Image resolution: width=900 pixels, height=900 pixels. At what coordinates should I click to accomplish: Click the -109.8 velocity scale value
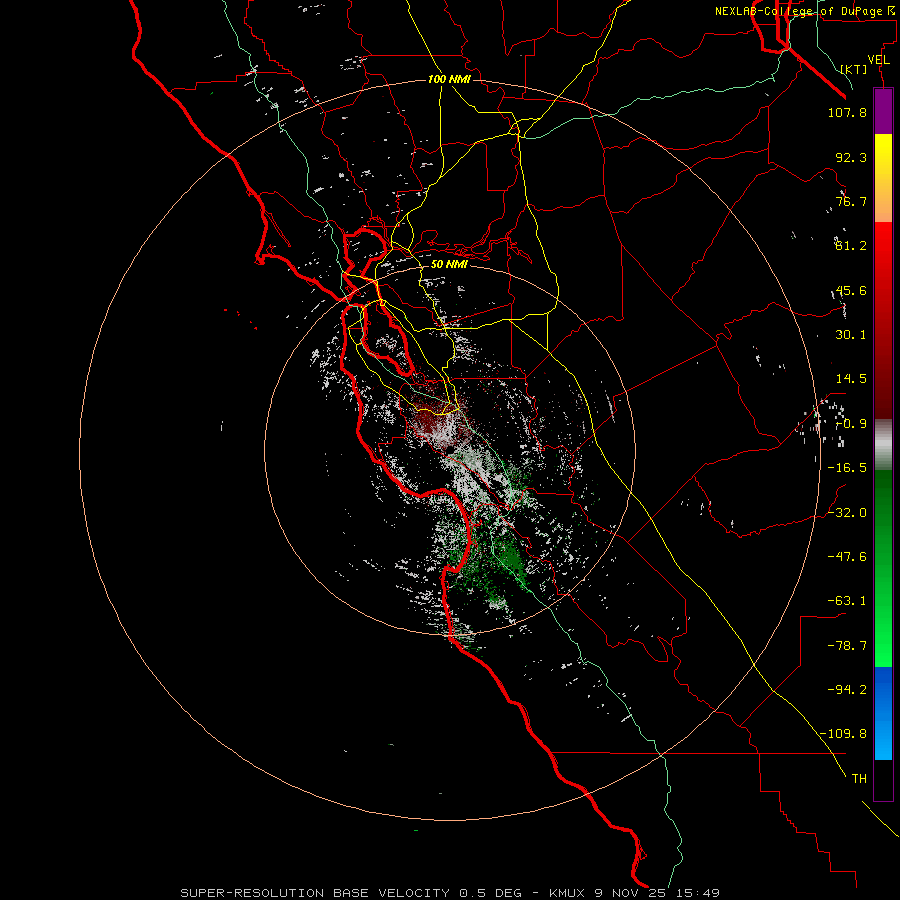[844, 734]
